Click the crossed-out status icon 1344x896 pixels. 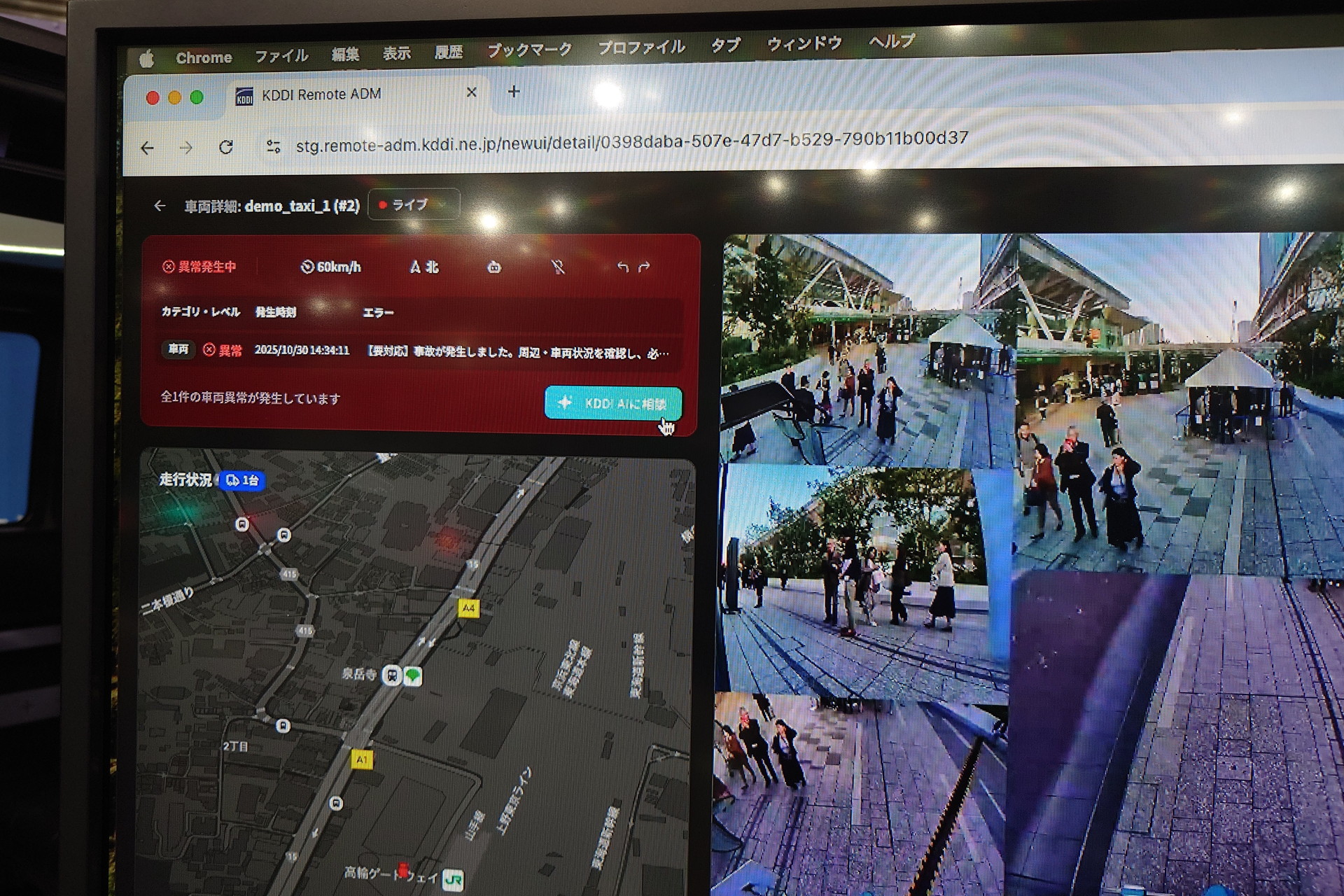[x=558, y=267]
